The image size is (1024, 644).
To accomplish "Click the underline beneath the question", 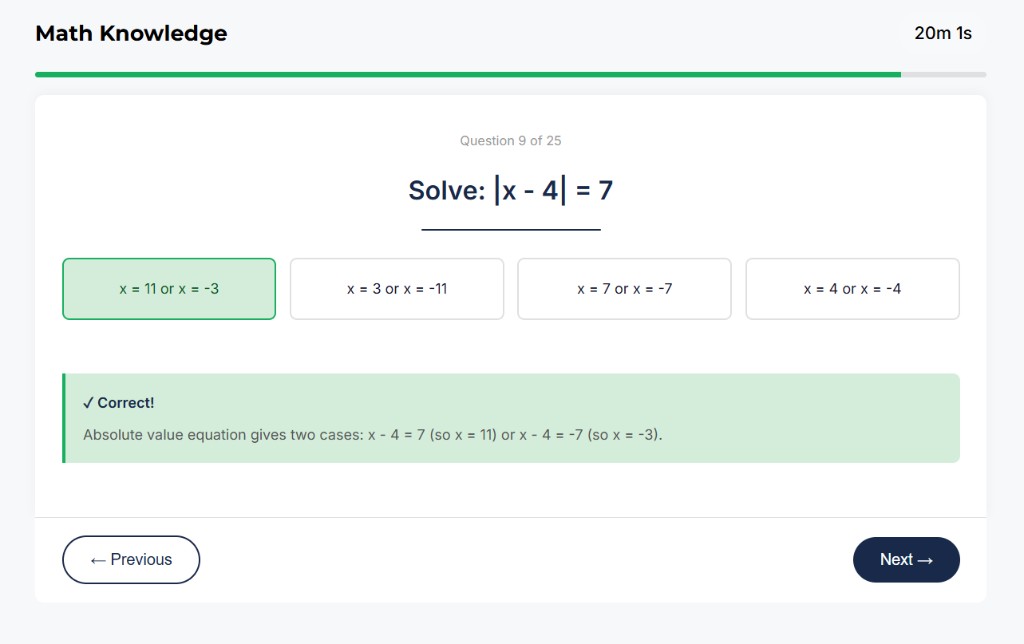I will click(x=511, y=227).
